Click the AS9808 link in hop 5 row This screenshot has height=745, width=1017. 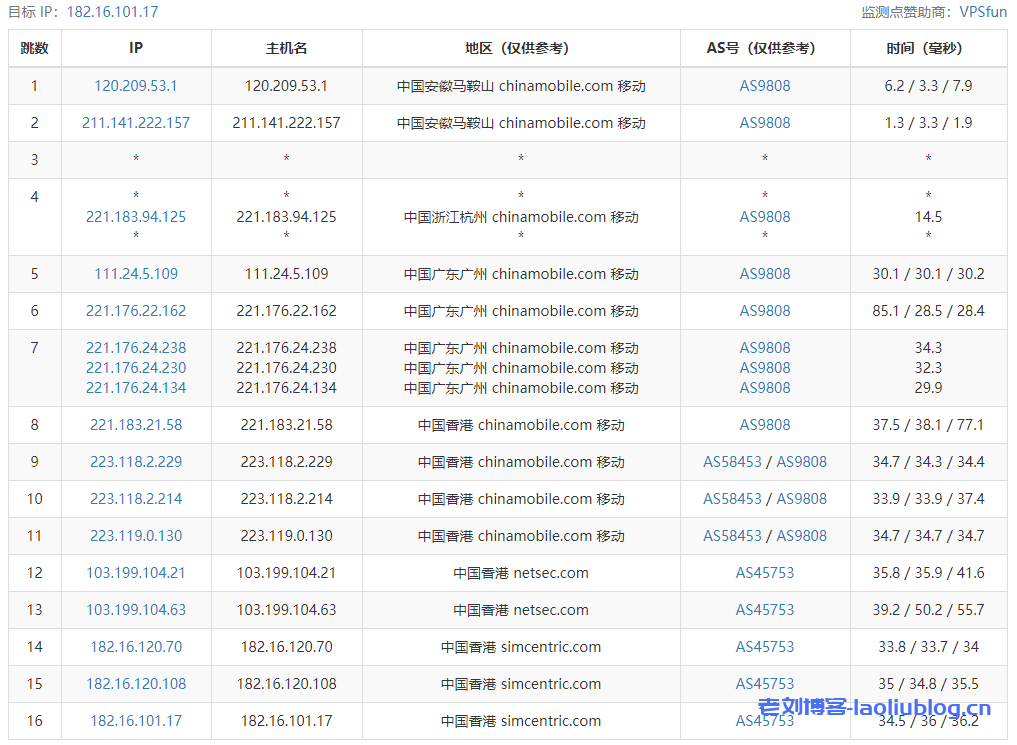[x=765, y=274]
